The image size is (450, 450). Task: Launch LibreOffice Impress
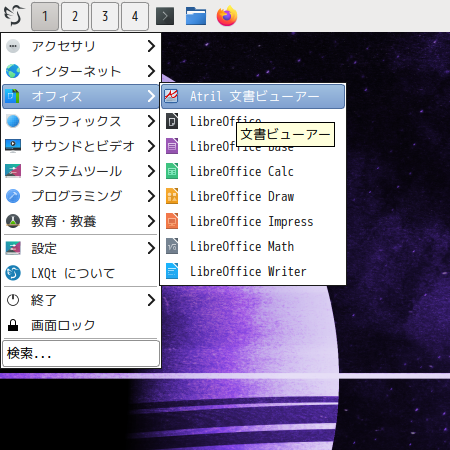point(253,221)
